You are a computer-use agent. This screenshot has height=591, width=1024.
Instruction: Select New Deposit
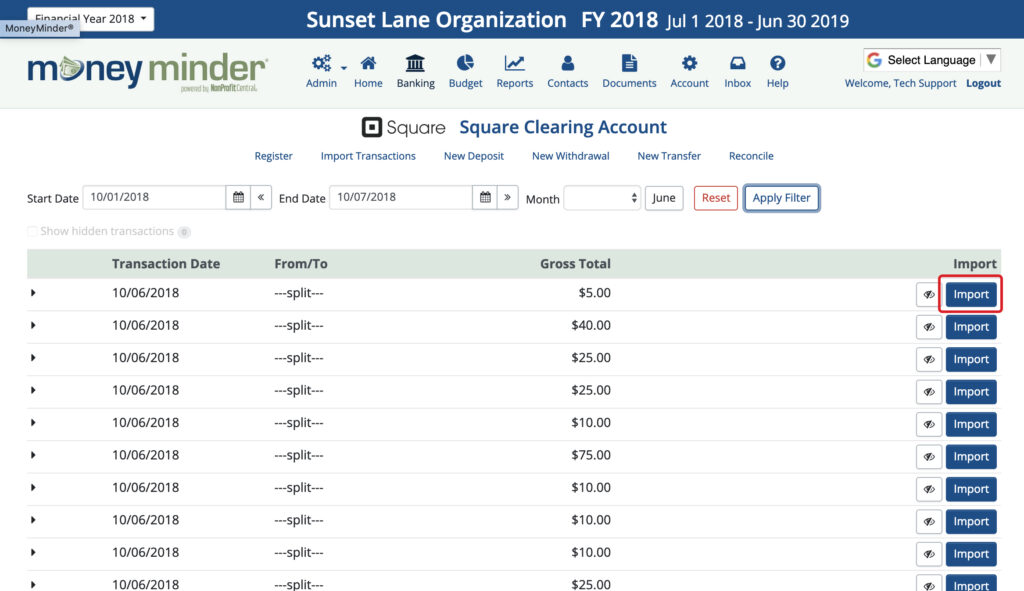click(473, 156)
